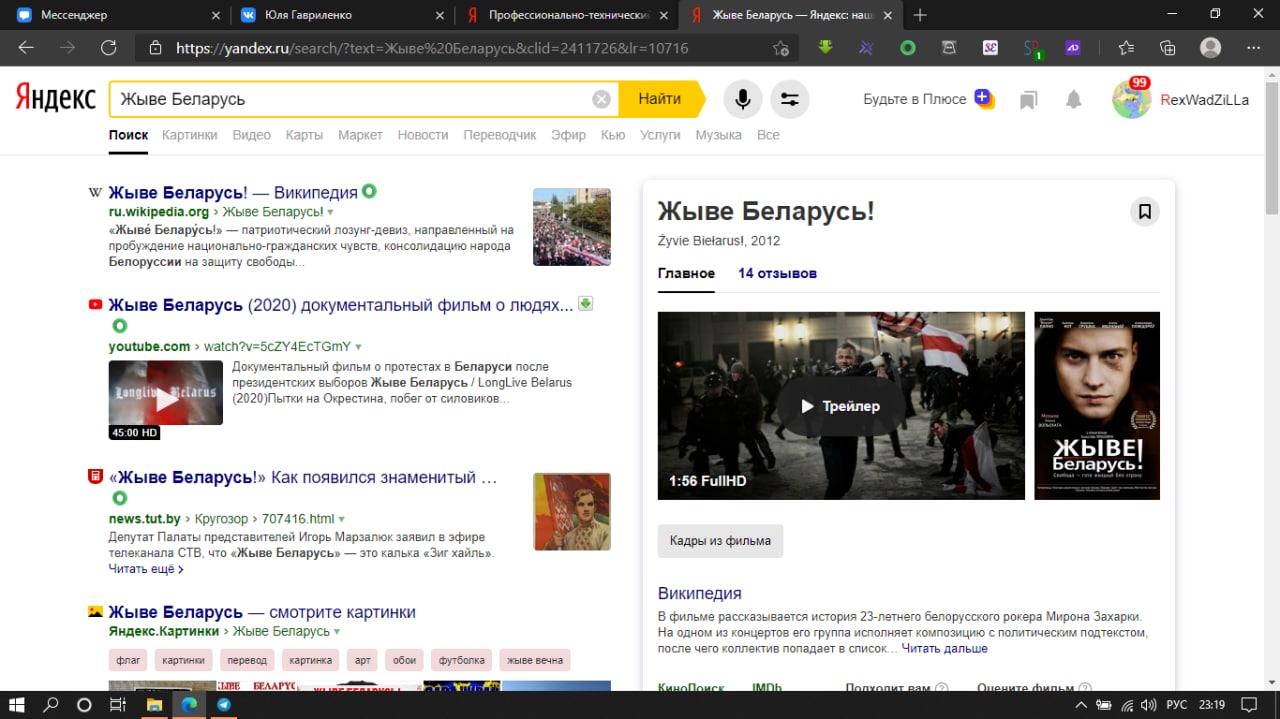
Task: Open the Wikipedia result crowd thumbnail
Action: click(572, 227)
